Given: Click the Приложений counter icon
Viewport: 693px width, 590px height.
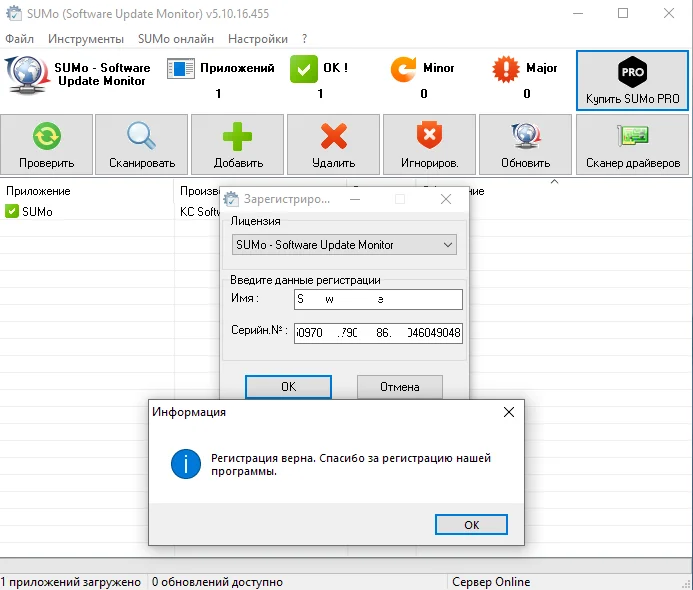Looking at the screenshot, I should coord(180,69).
